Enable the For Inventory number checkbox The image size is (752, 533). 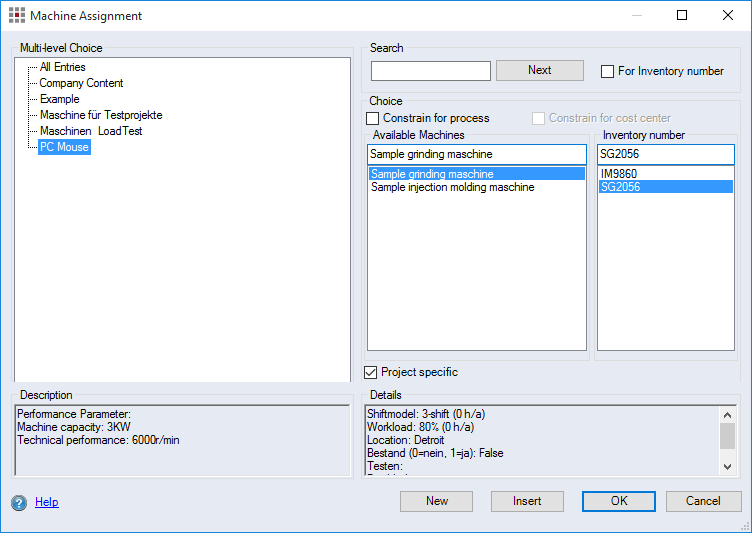point(607,71)
